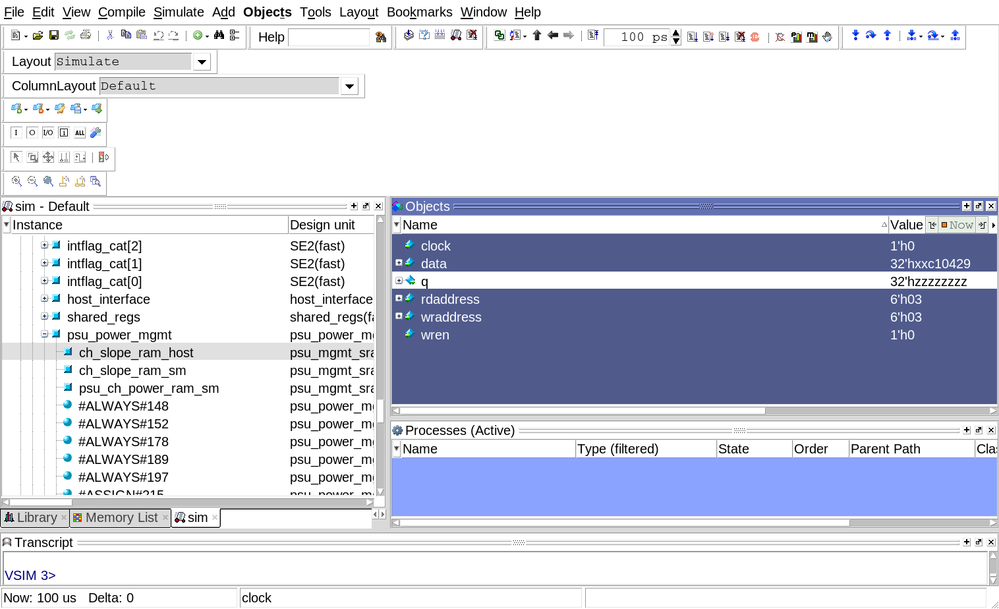This screenshot has width=999, height=609.
Task: Toggle the 'I' input ports filter button
Action: pyautogui.click(x=16, y=133)
